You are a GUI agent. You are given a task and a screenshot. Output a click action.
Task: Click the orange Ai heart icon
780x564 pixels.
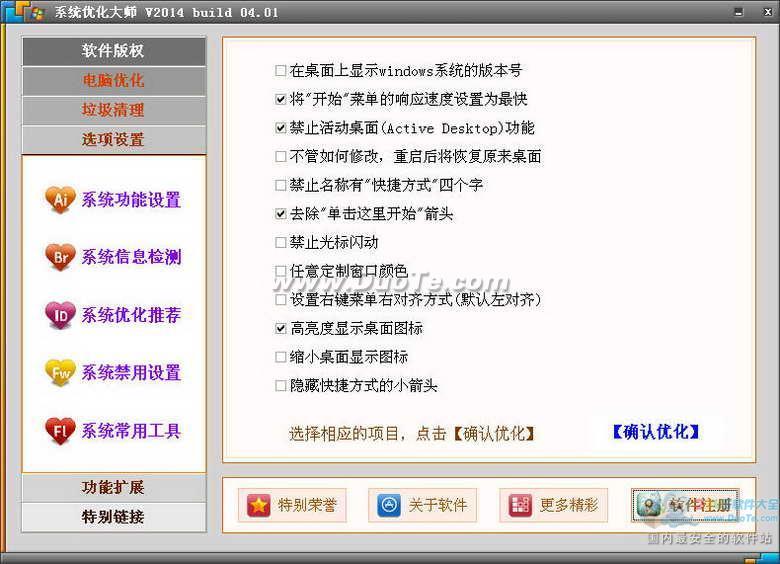pyautogui.click(x=60, y=200)
